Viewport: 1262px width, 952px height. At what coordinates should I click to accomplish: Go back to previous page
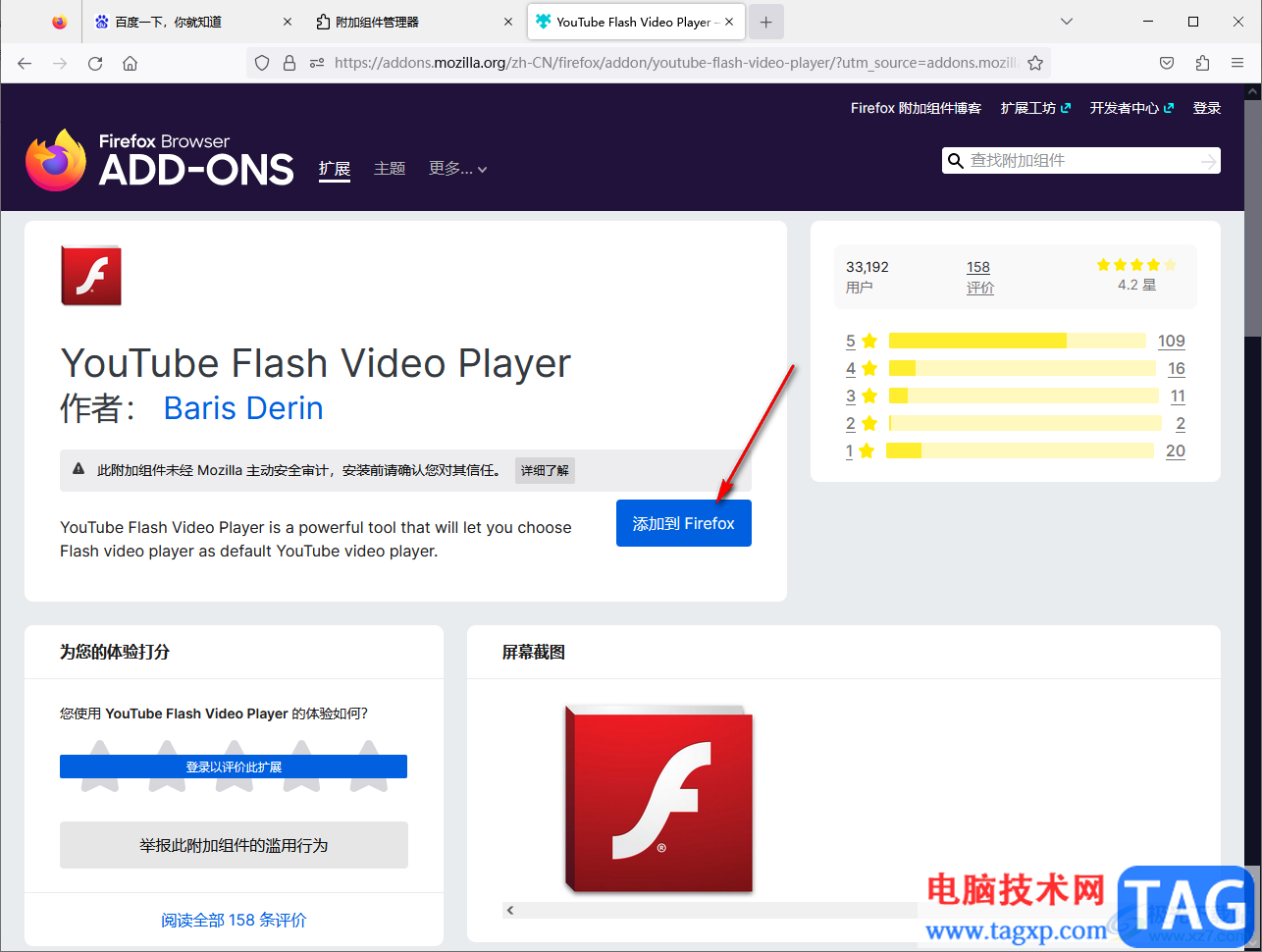tap(25, 63)
